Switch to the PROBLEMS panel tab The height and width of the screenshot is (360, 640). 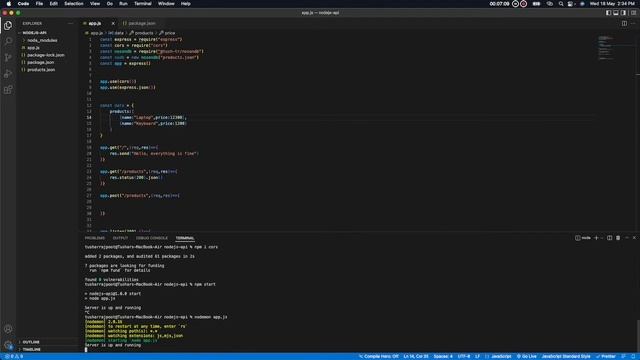[x=95, y=238]
